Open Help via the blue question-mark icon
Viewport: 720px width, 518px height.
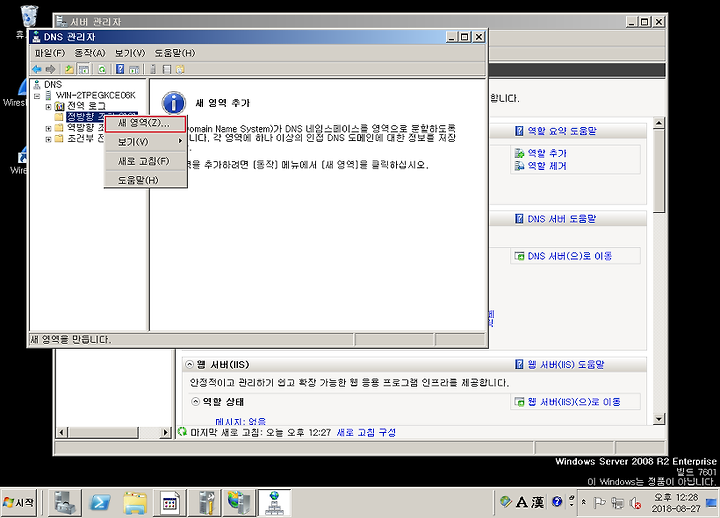(x=120, y=69)
